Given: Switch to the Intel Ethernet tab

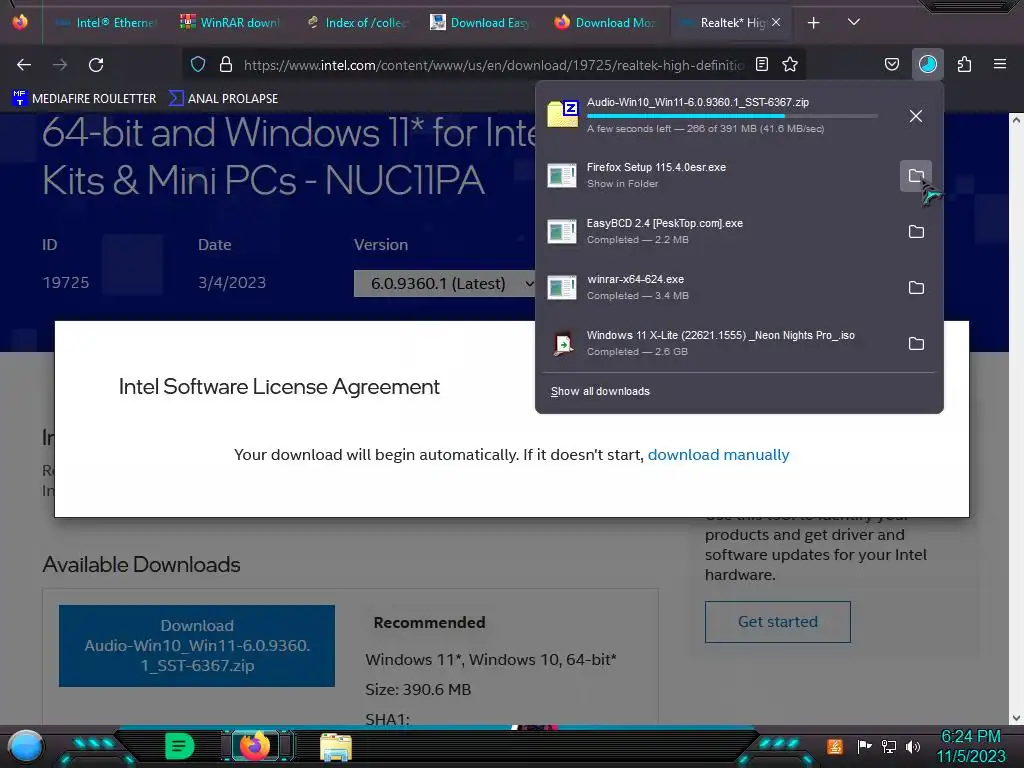Looking at the screenshot, I should [106, 22].
